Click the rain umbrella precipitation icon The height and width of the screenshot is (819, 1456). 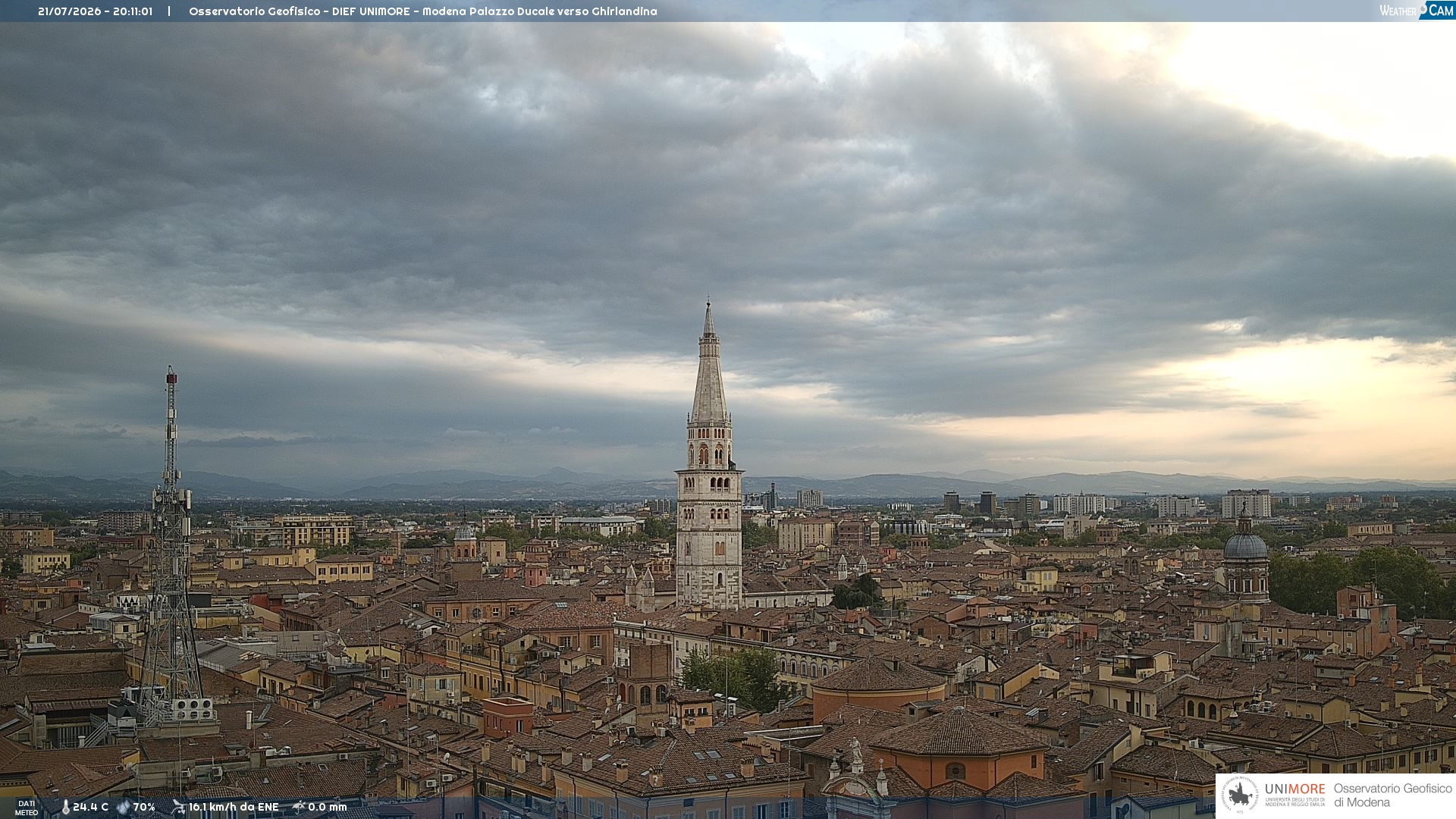click(299, 808)
